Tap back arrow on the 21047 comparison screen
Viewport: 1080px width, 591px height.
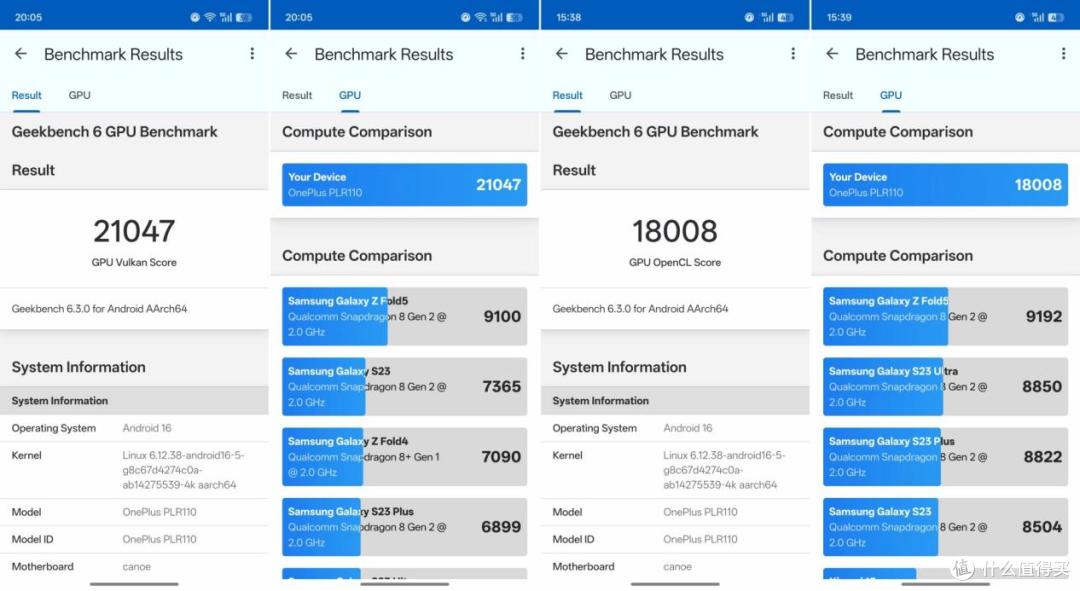point(291,54)
